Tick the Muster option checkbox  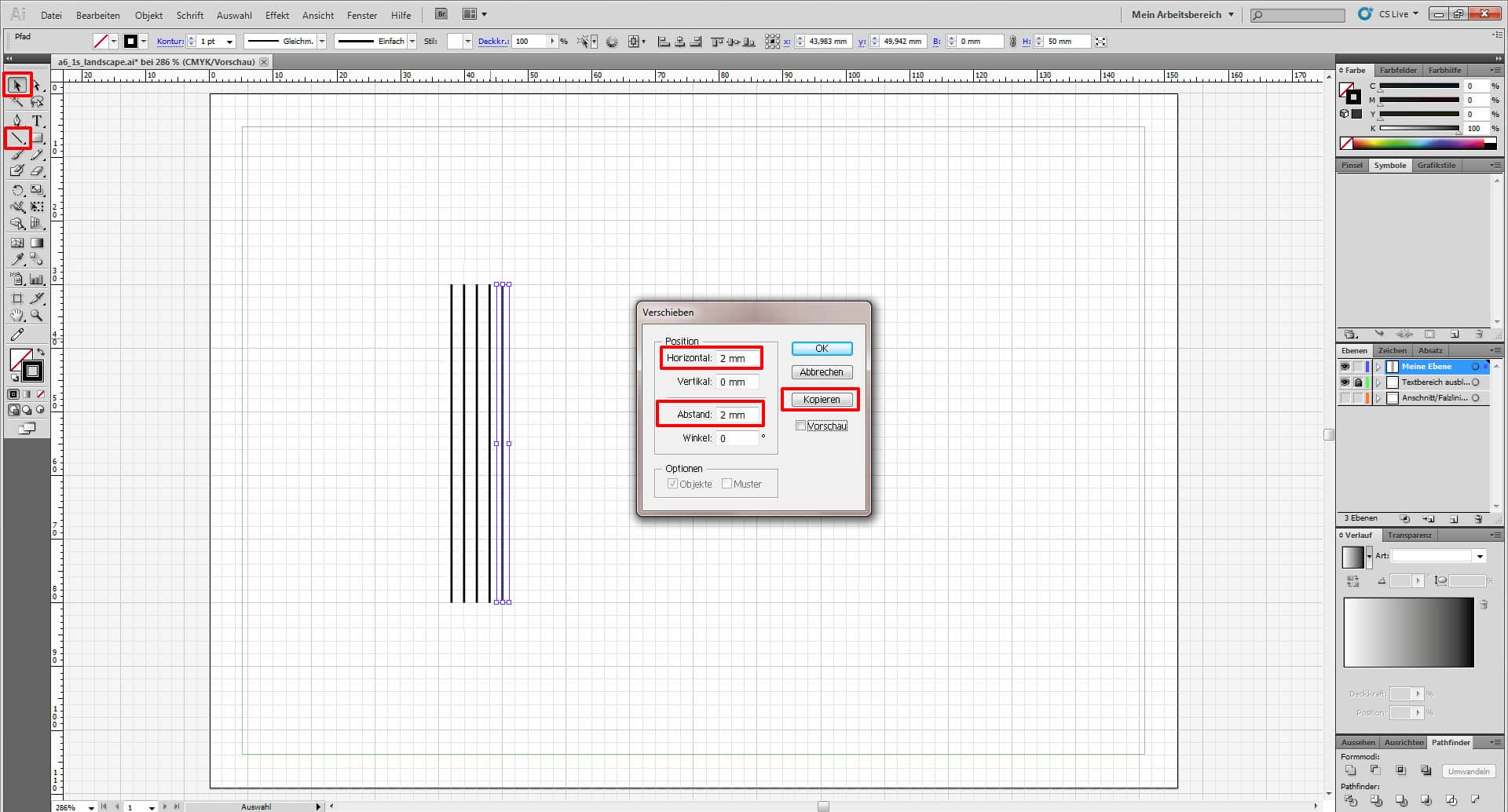coord(727,484)
